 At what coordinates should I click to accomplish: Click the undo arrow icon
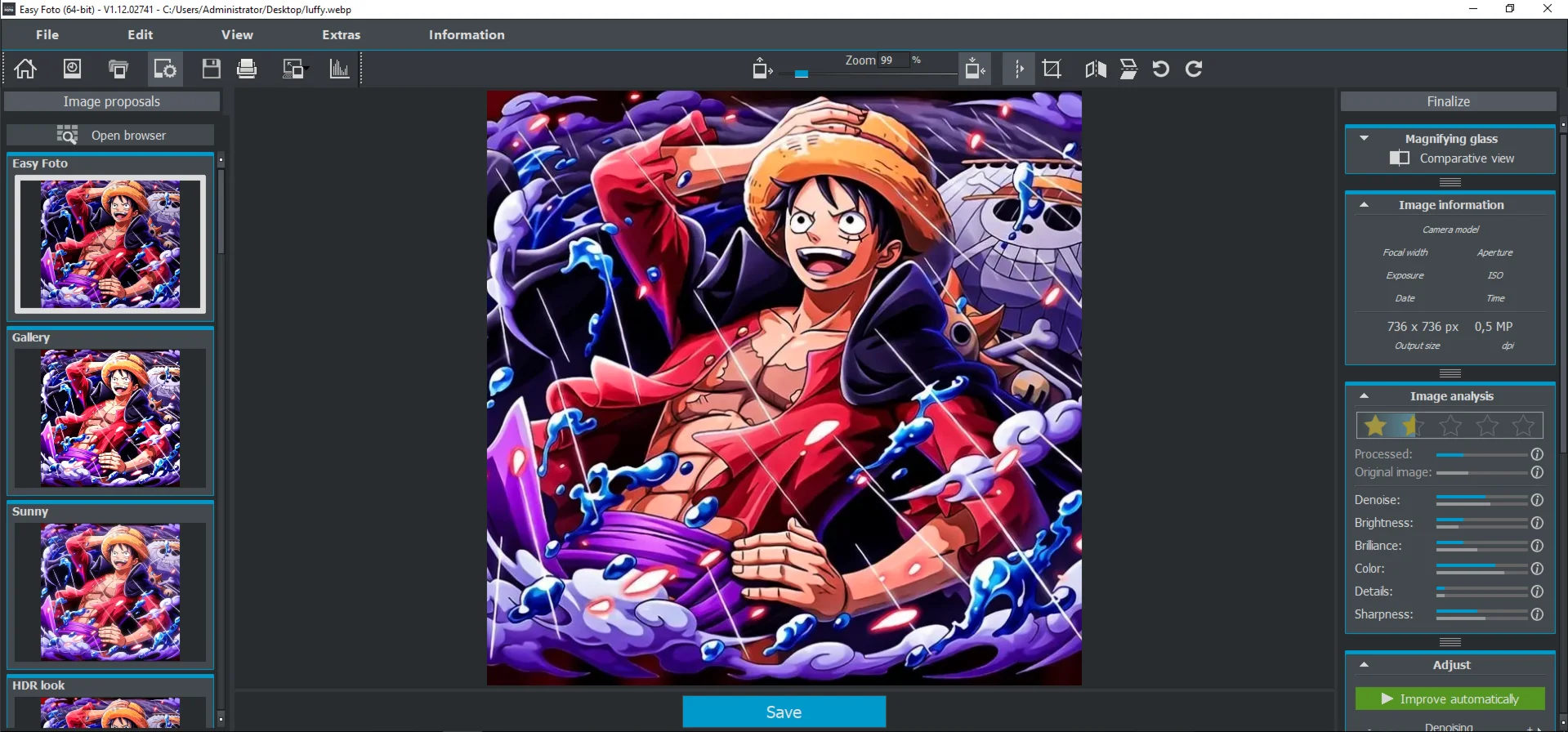click(1160, 69)
